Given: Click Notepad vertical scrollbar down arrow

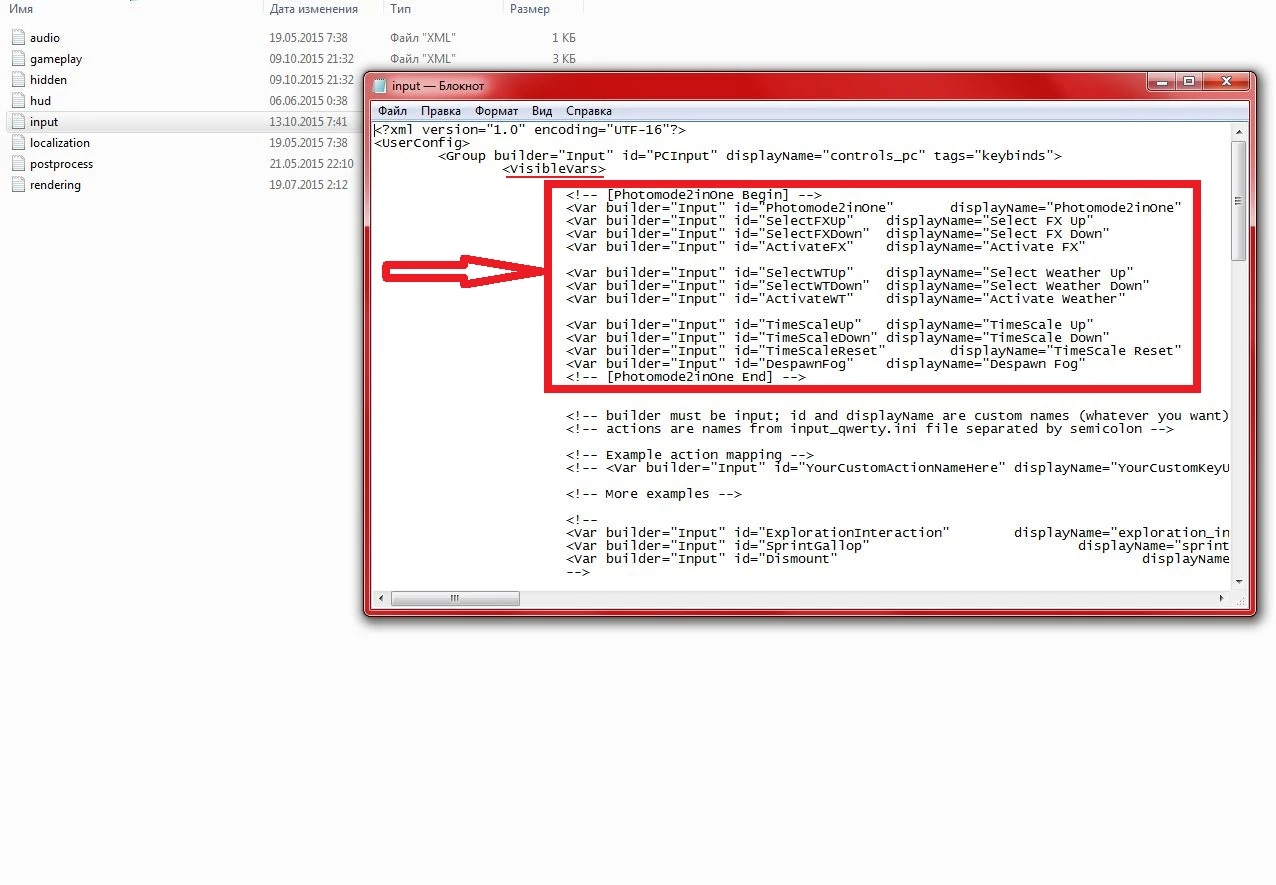Looking at the screenshot, I should [1238, 582].
